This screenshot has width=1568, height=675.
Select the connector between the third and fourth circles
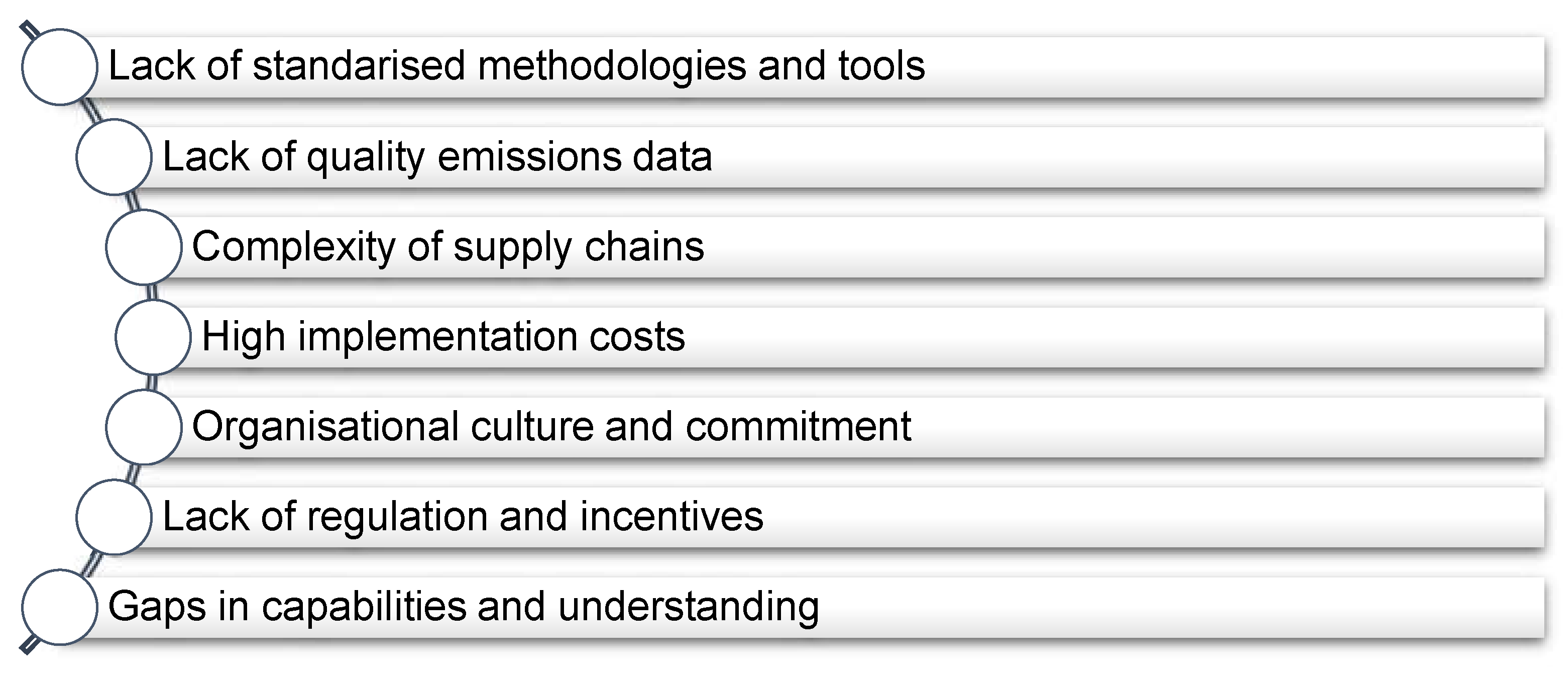coord(152,292)
